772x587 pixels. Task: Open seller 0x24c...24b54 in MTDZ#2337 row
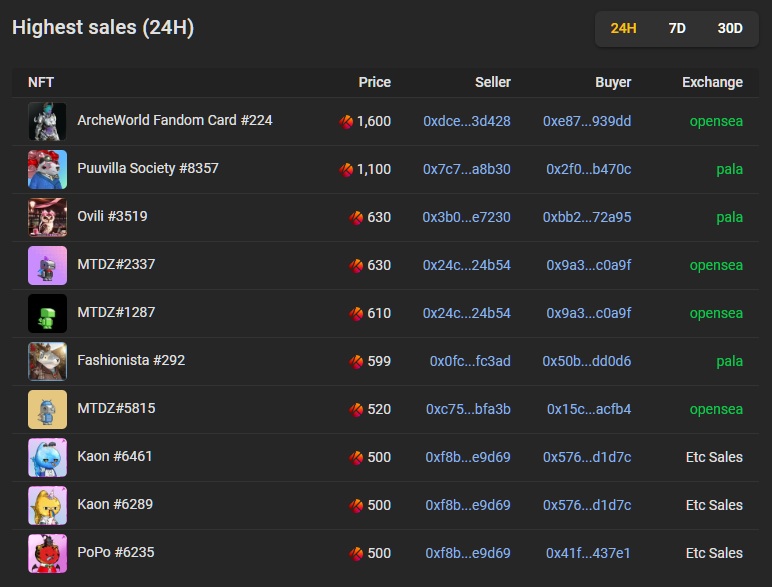tap(467, 265)
